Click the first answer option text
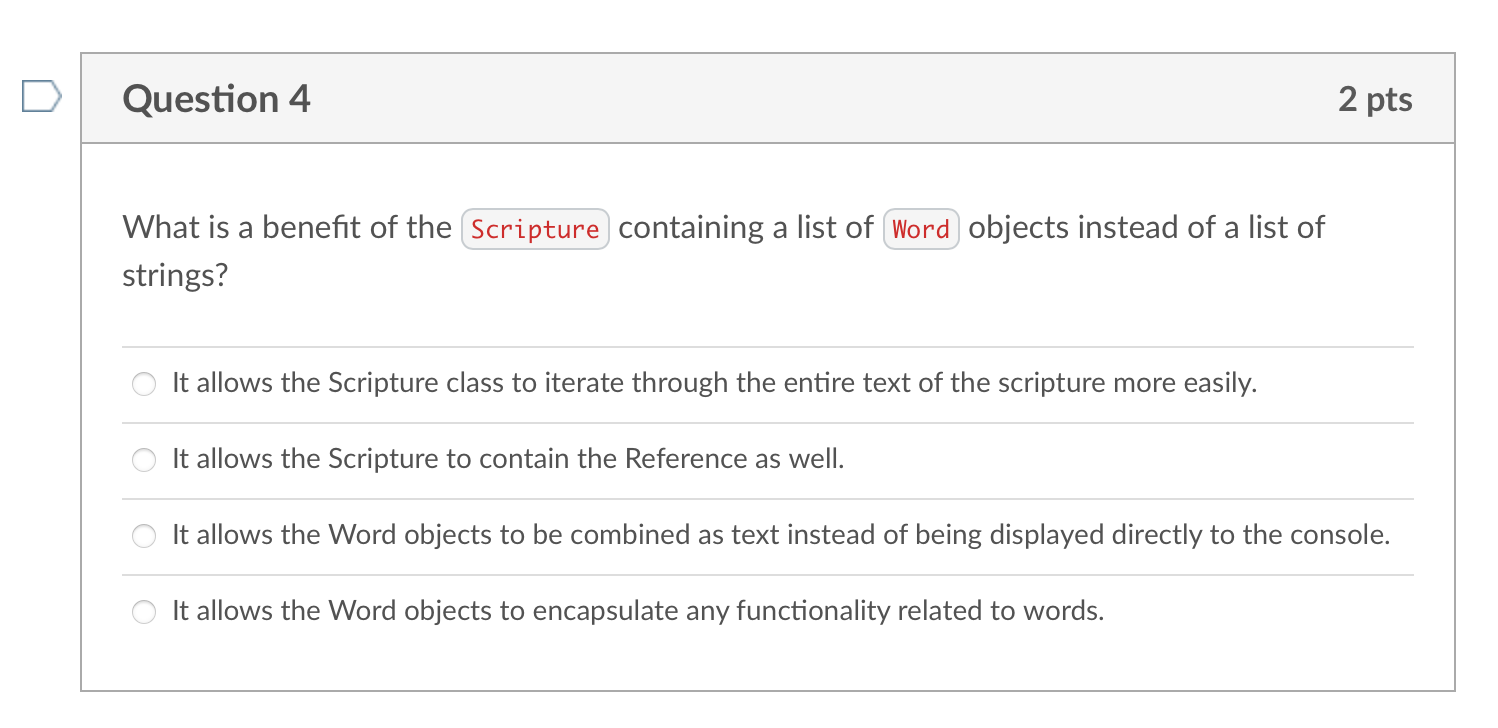Screen dimensions: 1498x728 pos(714,383)
